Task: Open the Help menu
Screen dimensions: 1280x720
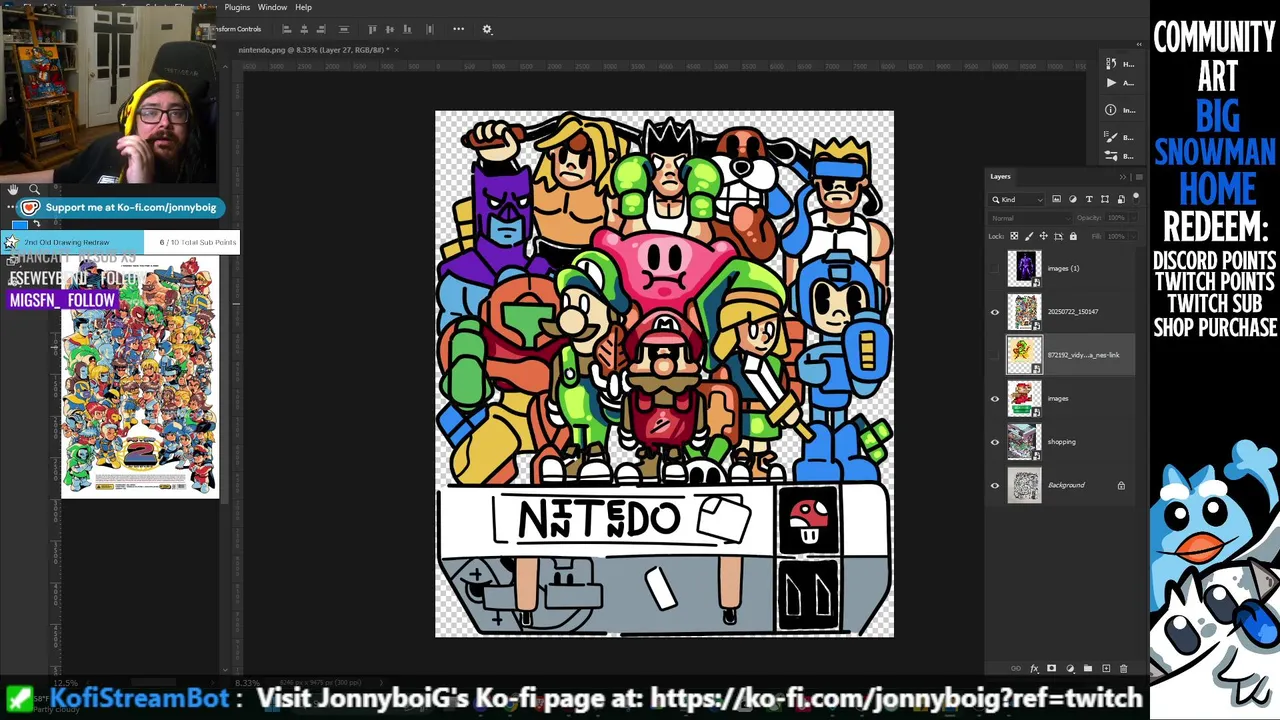Action: [x=303, y=7]
